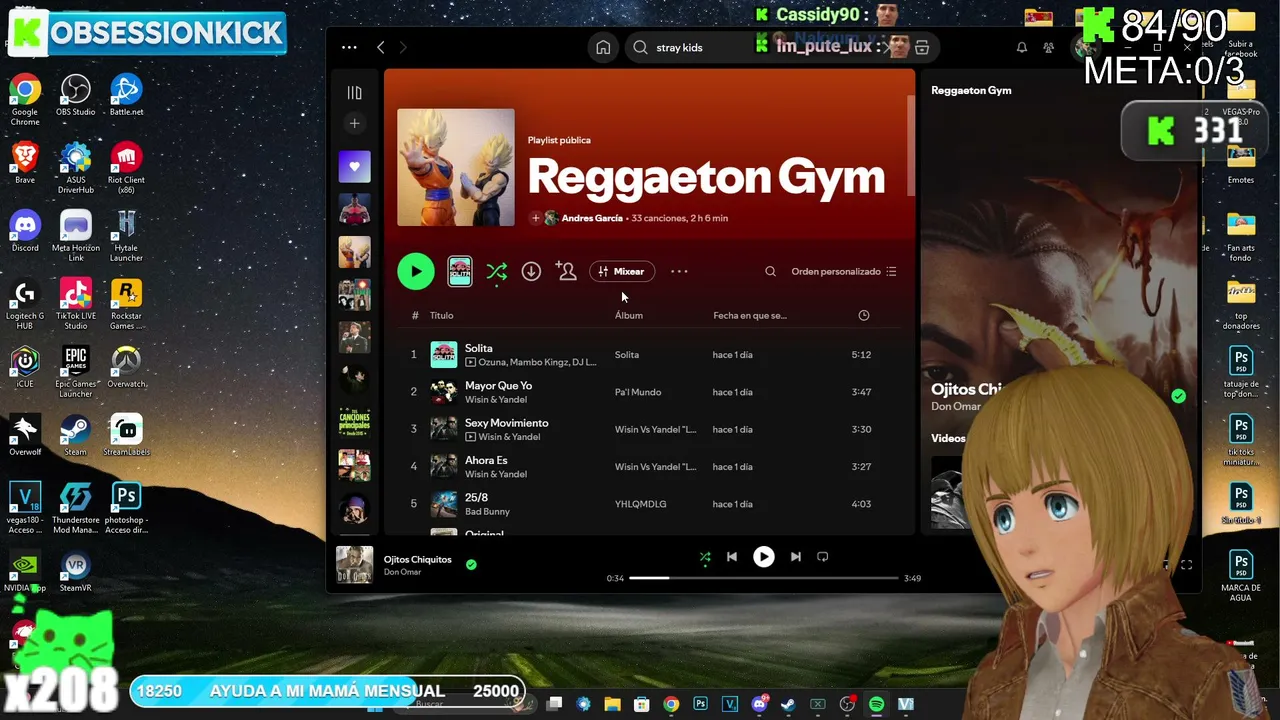
Task: Click the Mixear button
Action: 622,271
